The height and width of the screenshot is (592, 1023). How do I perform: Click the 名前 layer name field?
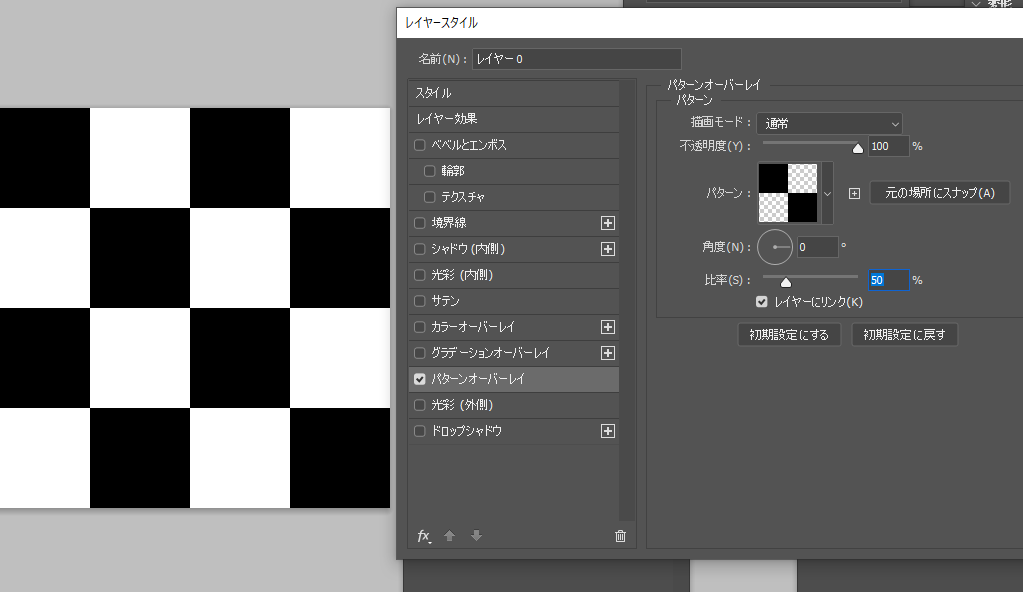(576, 59)
